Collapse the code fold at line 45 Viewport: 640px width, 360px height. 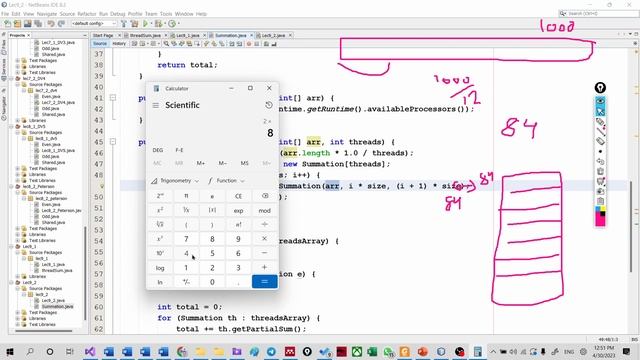click(113, 142)
